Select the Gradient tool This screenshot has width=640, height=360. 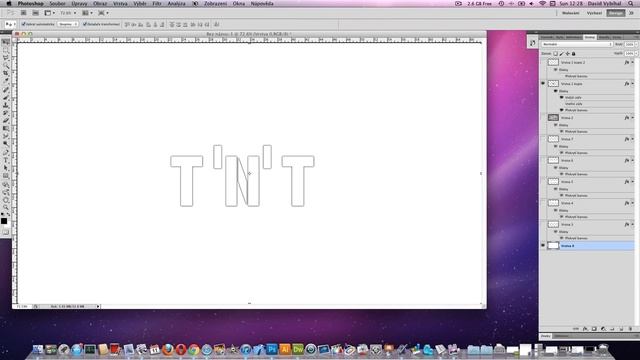[6, 128]
